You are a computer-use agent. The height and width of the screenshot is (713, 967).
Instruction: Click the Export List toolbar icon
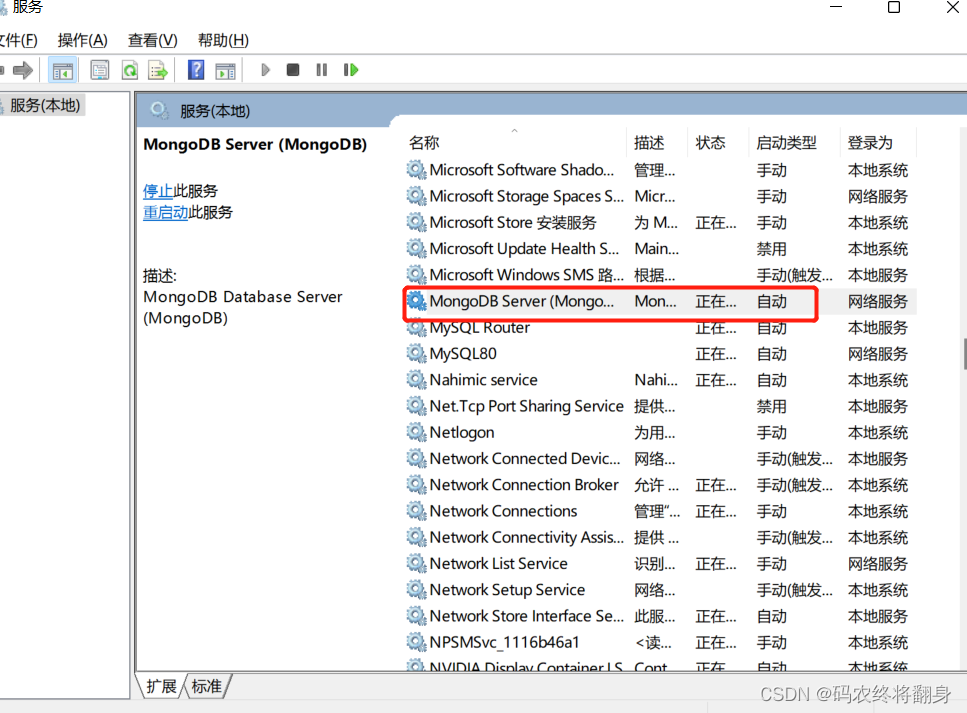pyautogui.click(x=158, y=70)
